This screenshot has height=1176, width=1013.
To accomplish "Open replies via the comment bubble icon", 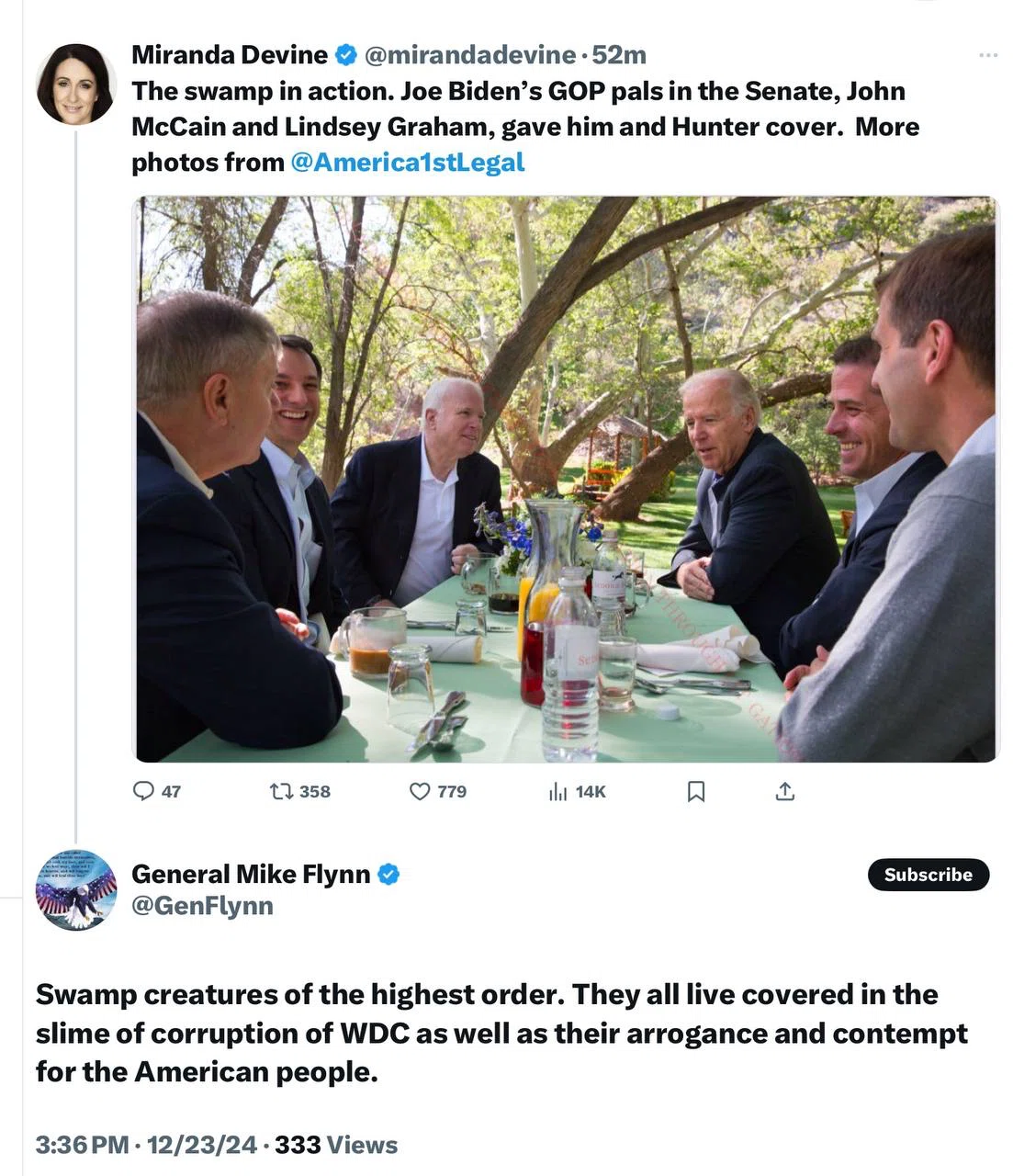I will [143, 791].
